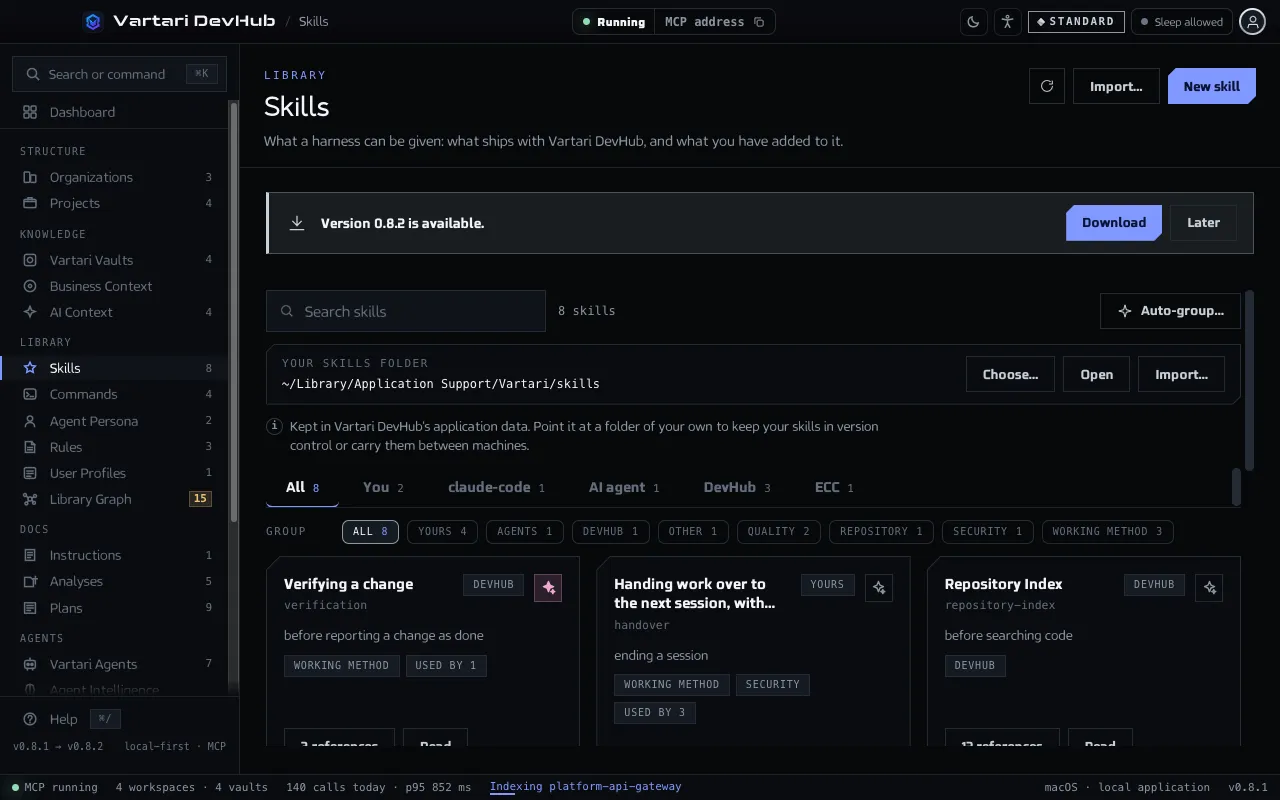This screenshot has width=1280, height=800.
Task: Click the Indexing platform-api-gateway status link
Action: [x=586, y=787]
